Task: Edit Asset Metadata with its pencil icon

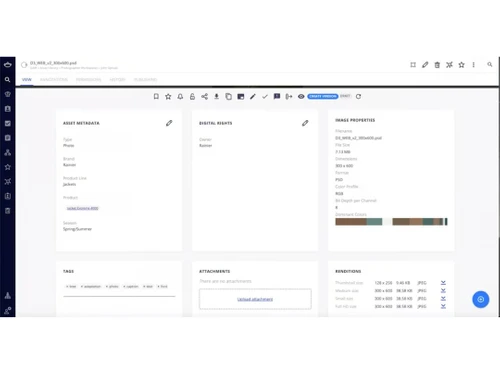Action: [169, 123]
